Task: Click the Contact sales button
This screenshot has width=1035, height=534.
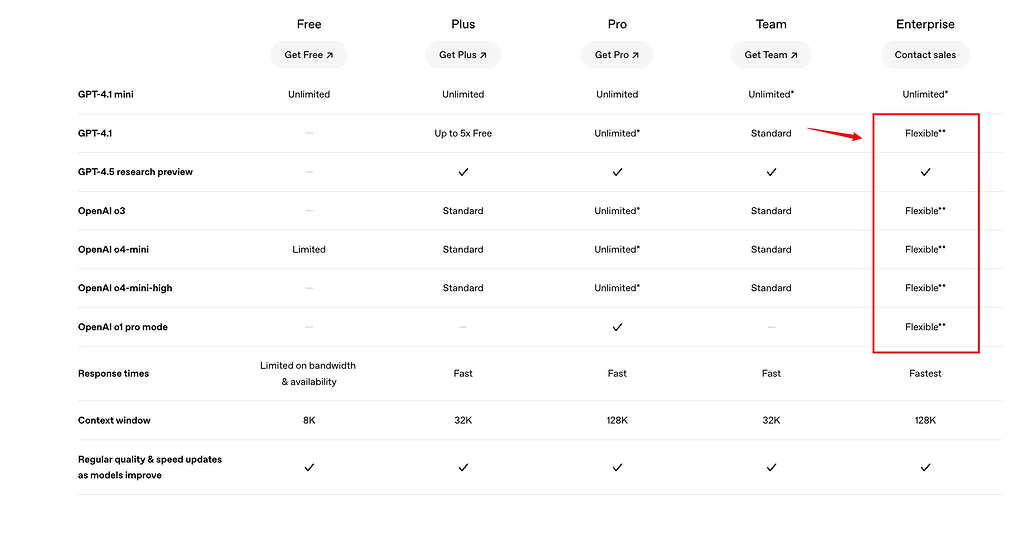Action: click(925, 55)
